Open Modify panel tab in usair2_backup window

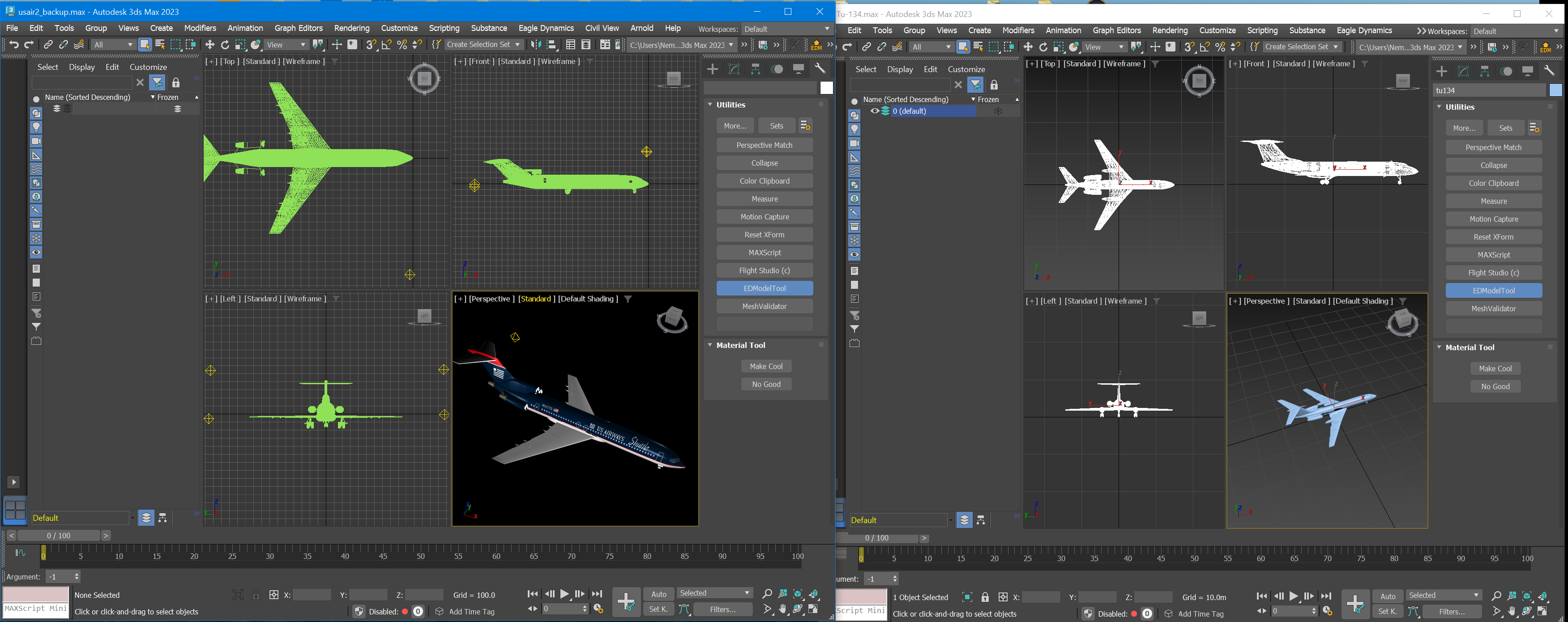point(735,69)
